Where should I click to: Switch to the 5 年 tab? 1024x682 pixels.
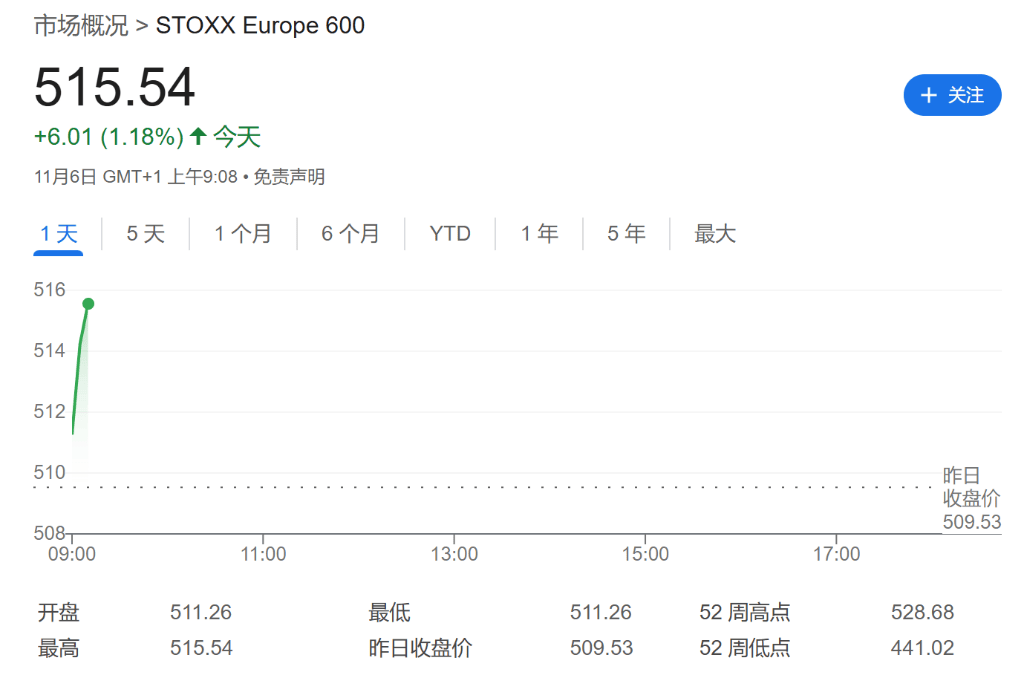pyautogui.click(x=626, y=234)
